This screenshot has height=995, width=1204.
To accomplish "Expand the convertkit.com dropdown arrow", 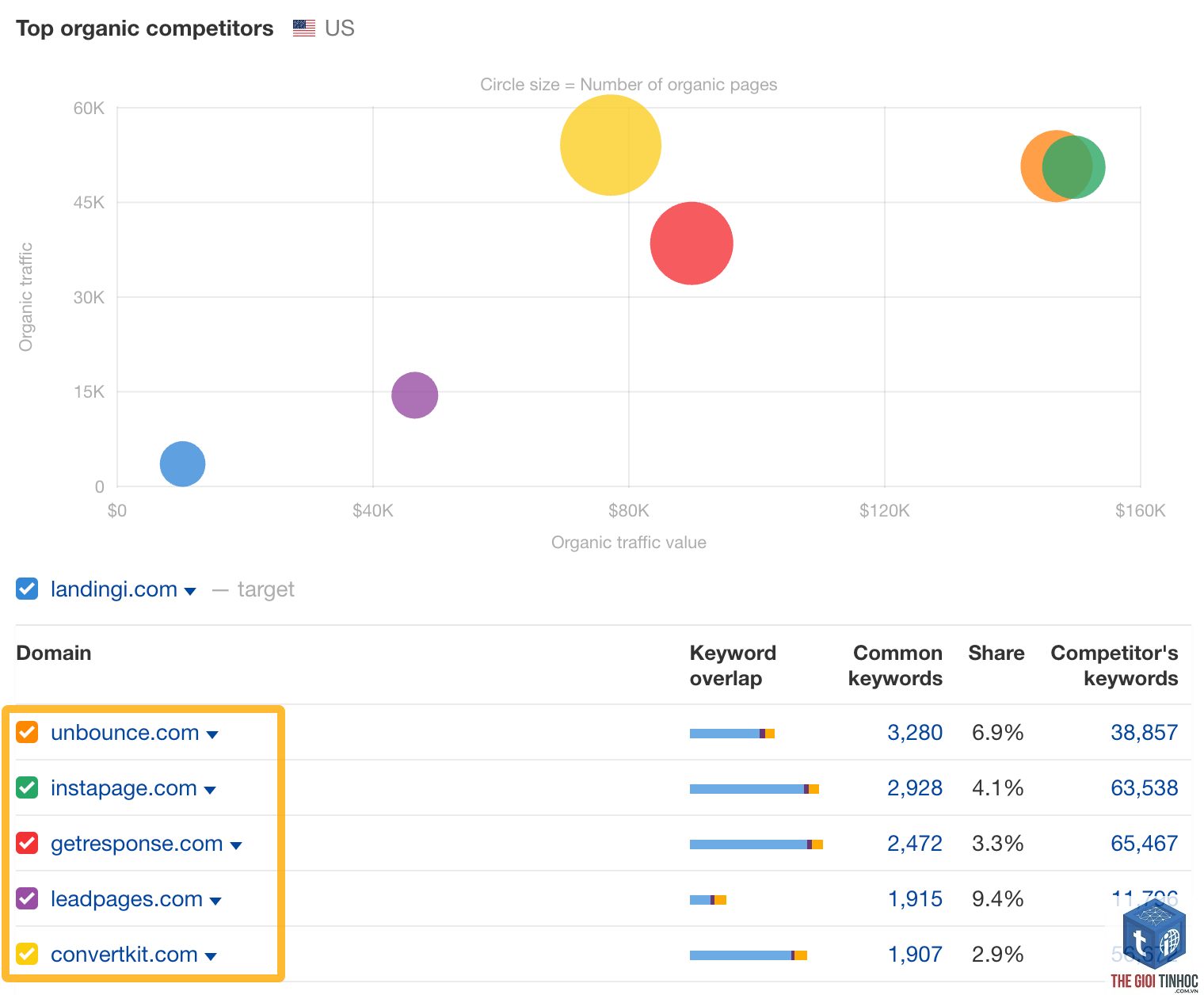I will pyautogui.click(x=211, y=957).
